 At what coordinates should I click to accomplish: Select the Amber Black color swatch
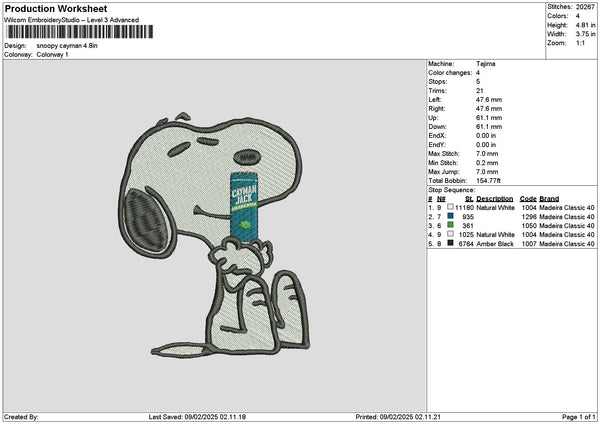click(x=451, y=243)
